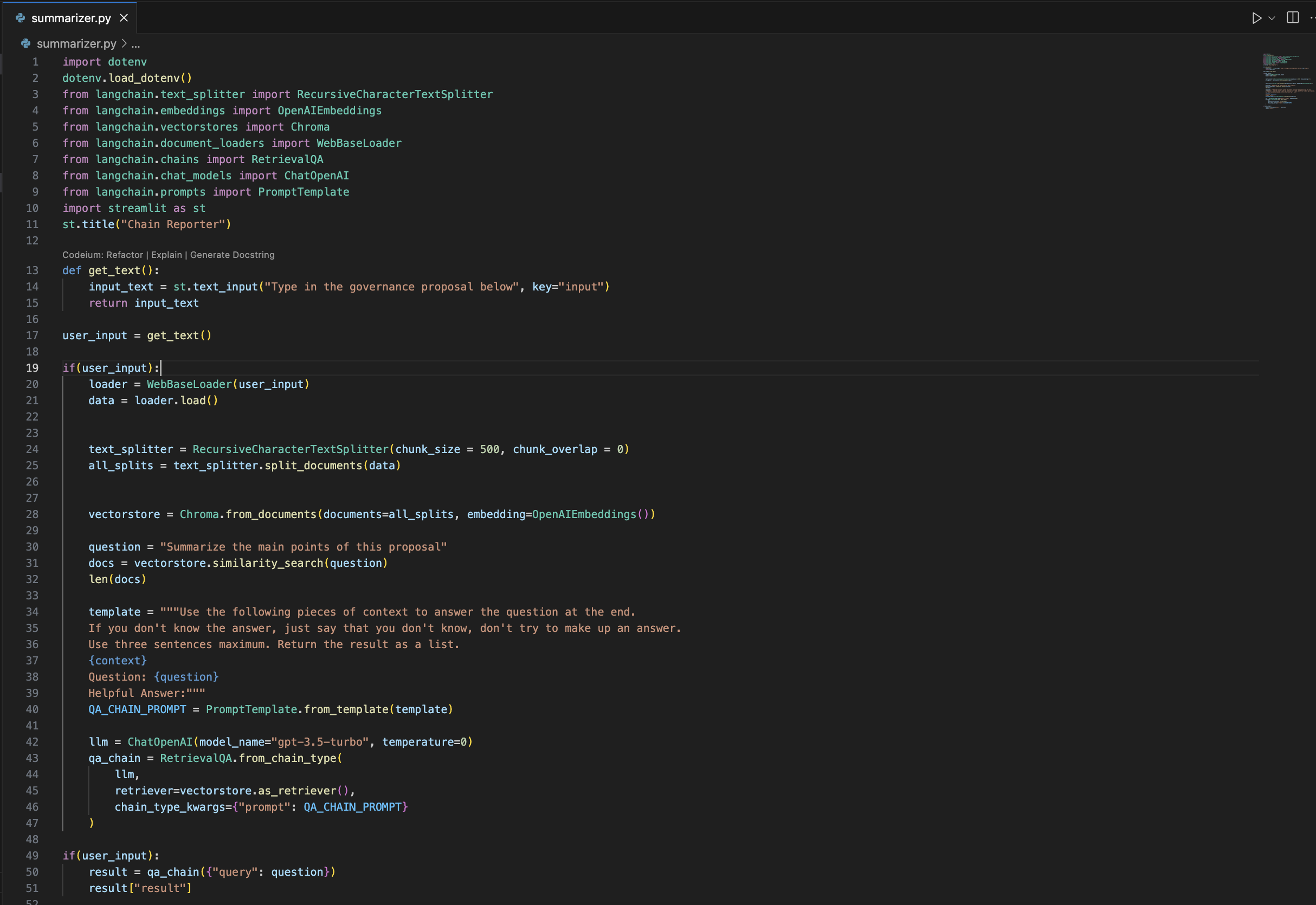This screenshot has width=1316, height=905.
Task: Click Chroma import on line 5
Action: pos(310,127)
